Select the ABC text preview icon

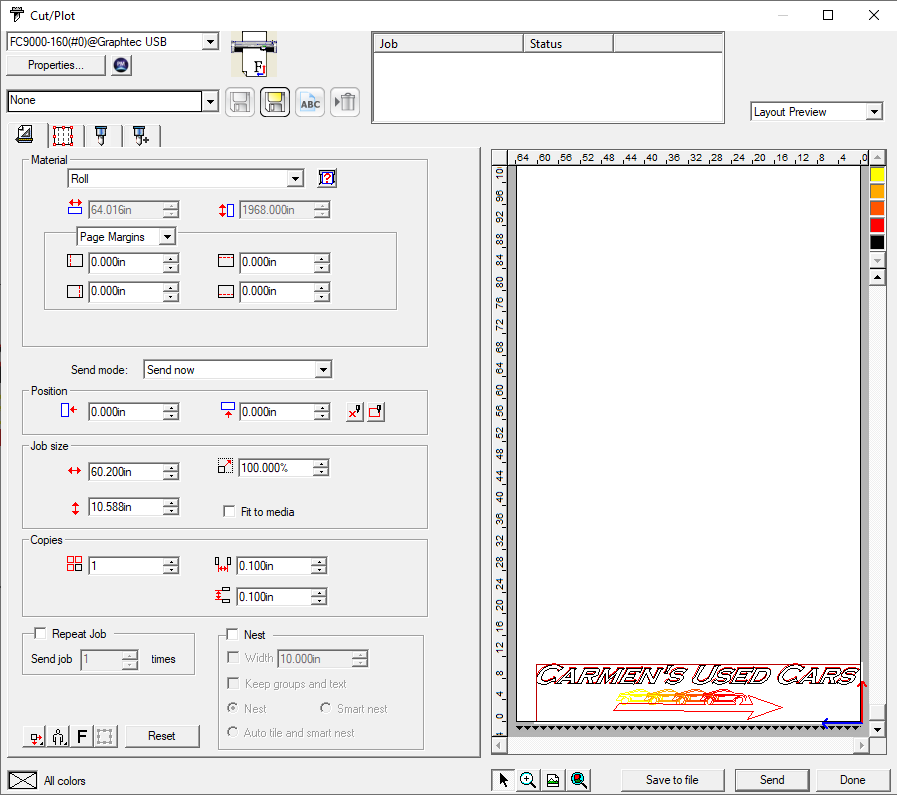(309, 101)
